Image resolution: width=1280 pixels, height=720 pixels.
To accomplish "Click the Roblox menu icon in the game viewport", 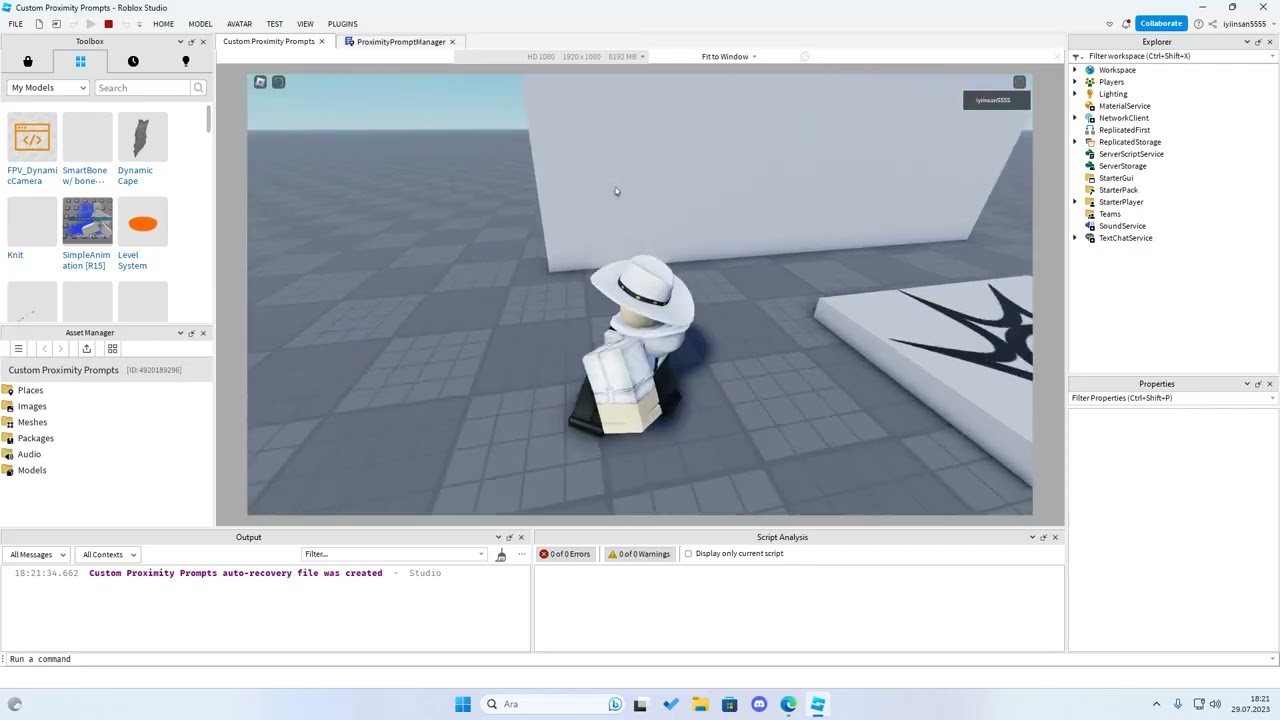I will [260, 82].
